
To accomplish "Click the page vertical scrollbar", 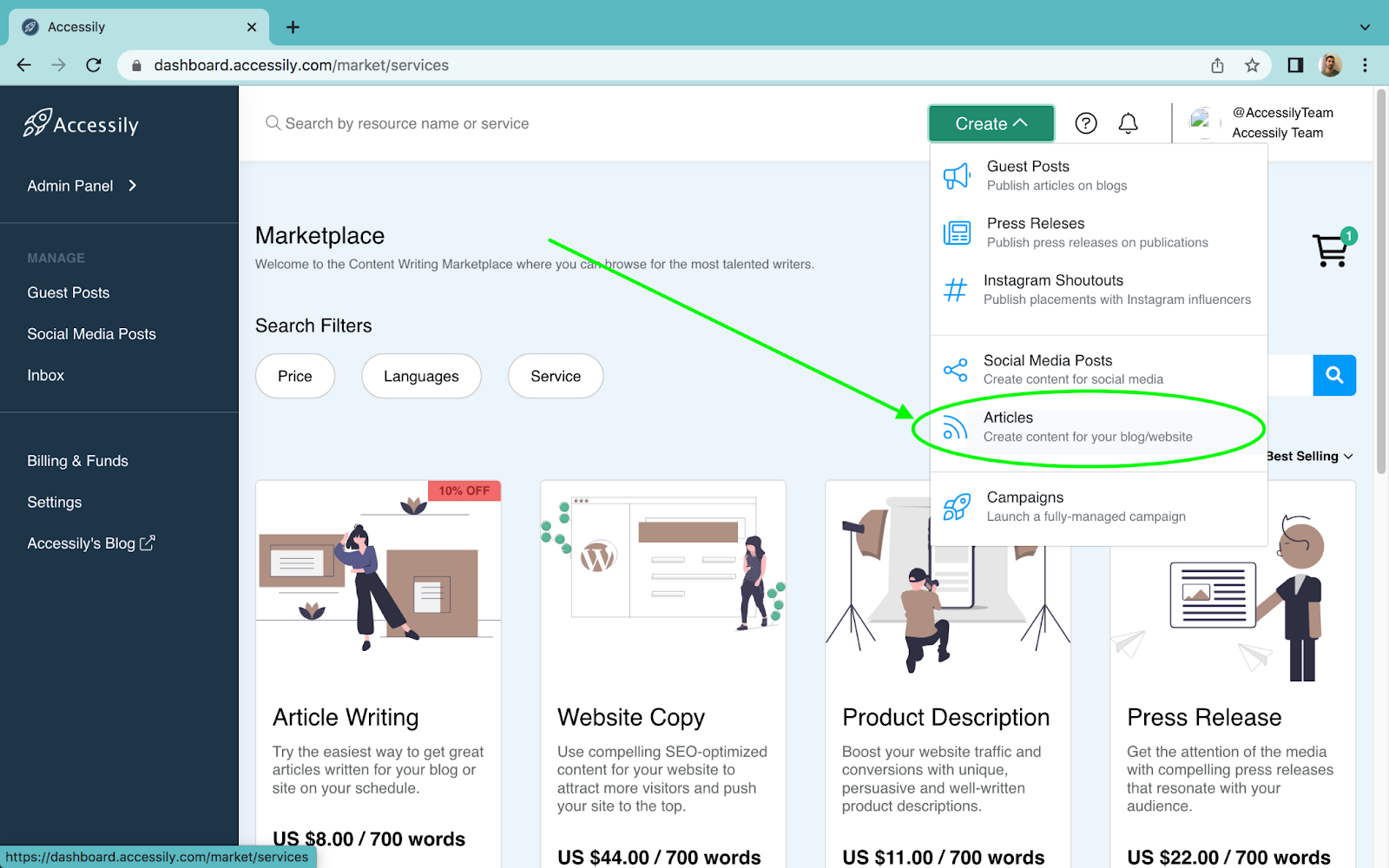I will 1381,282.
